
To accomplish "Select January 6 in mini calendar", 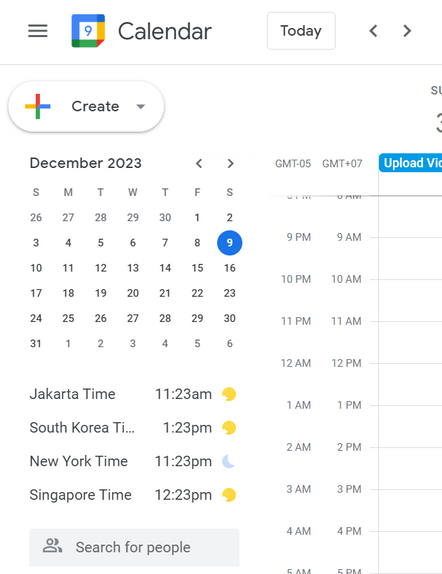I will click(230, 343).
